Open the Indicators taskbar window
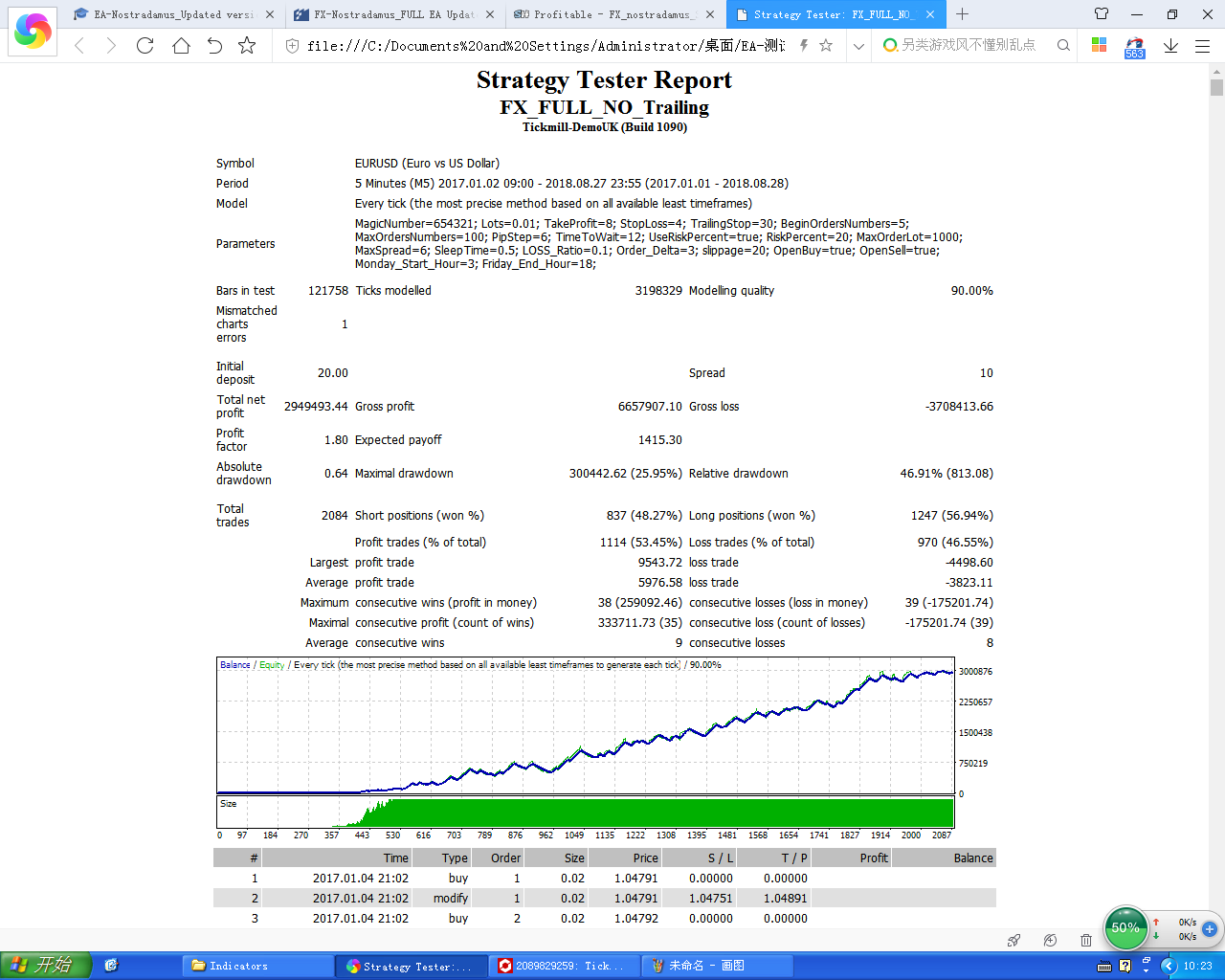Screen dimensions: 1225x980 coord(257,966)
